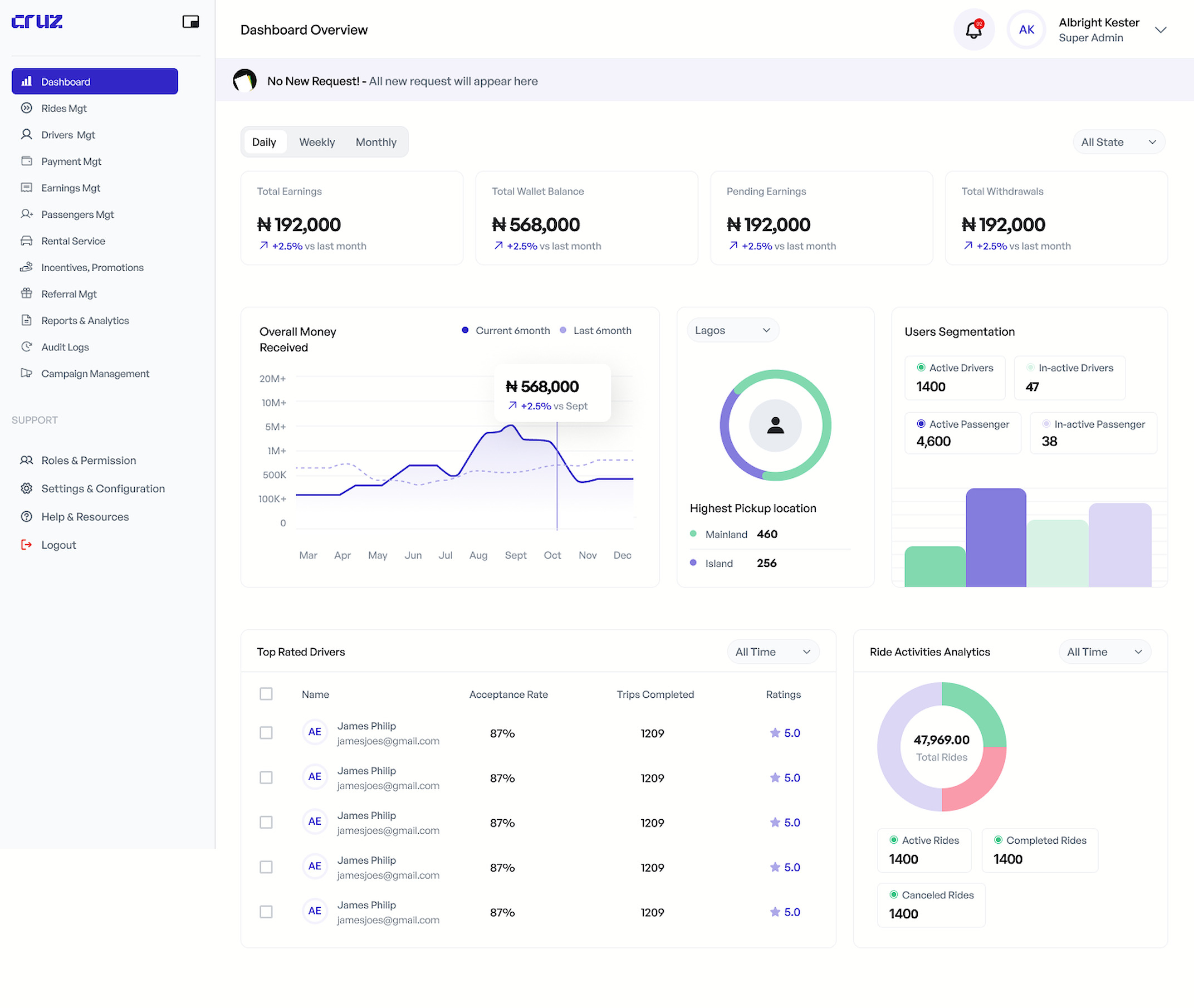Click the dark purple bar in segmentation chart
This screenshot has height=1008, width=1194.
click(x=996, y=537)
